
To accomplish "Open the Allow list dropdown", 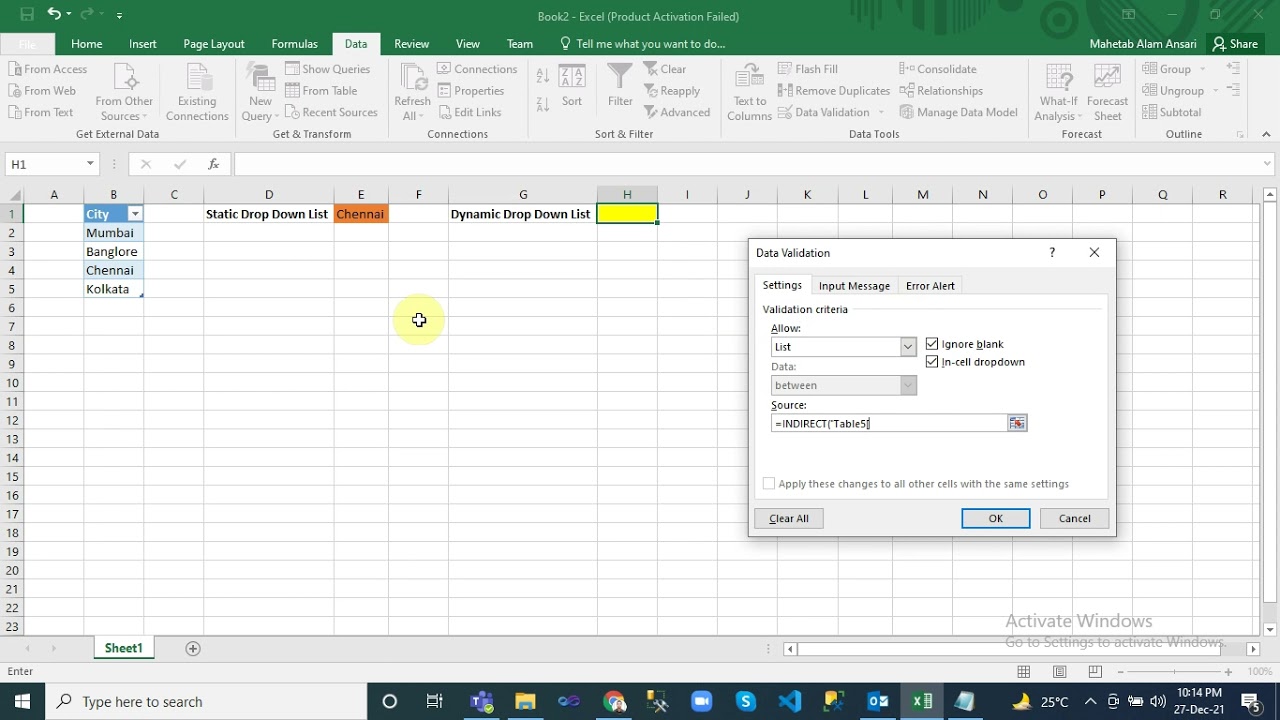I will tap(908, 347).
